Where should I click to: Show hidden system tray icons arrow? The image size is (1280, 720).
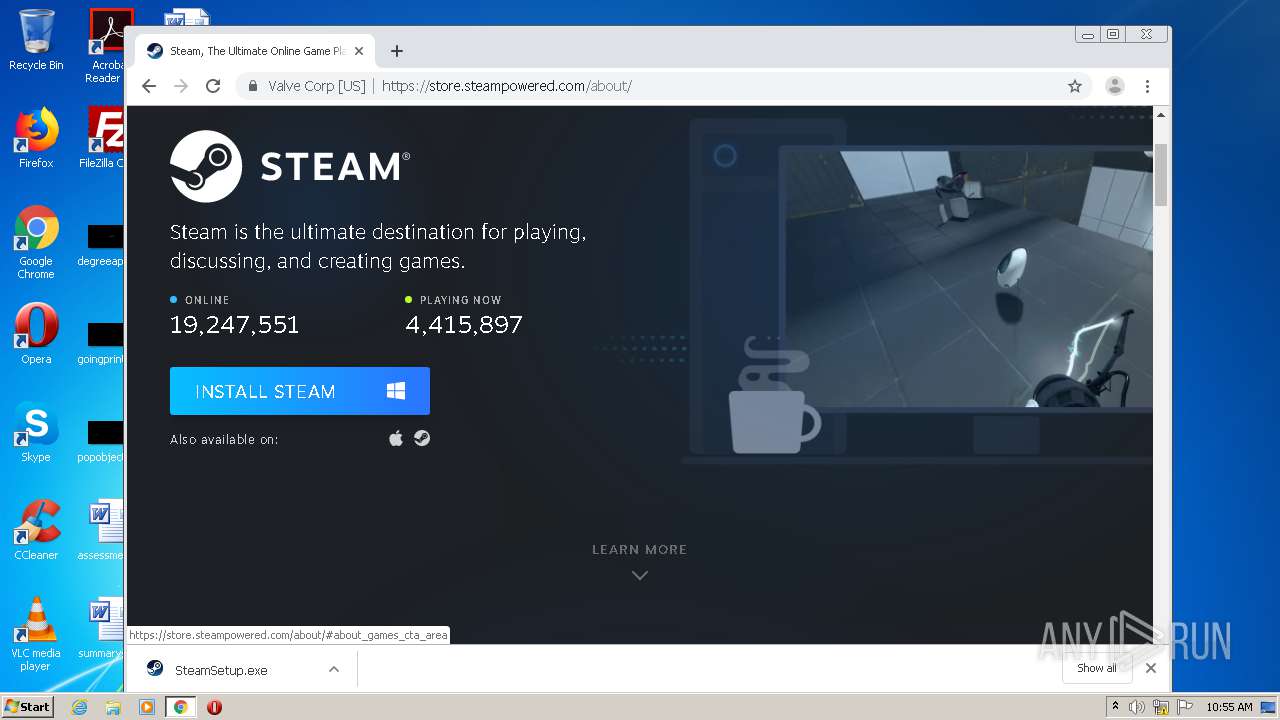[x=1115, y=707]
